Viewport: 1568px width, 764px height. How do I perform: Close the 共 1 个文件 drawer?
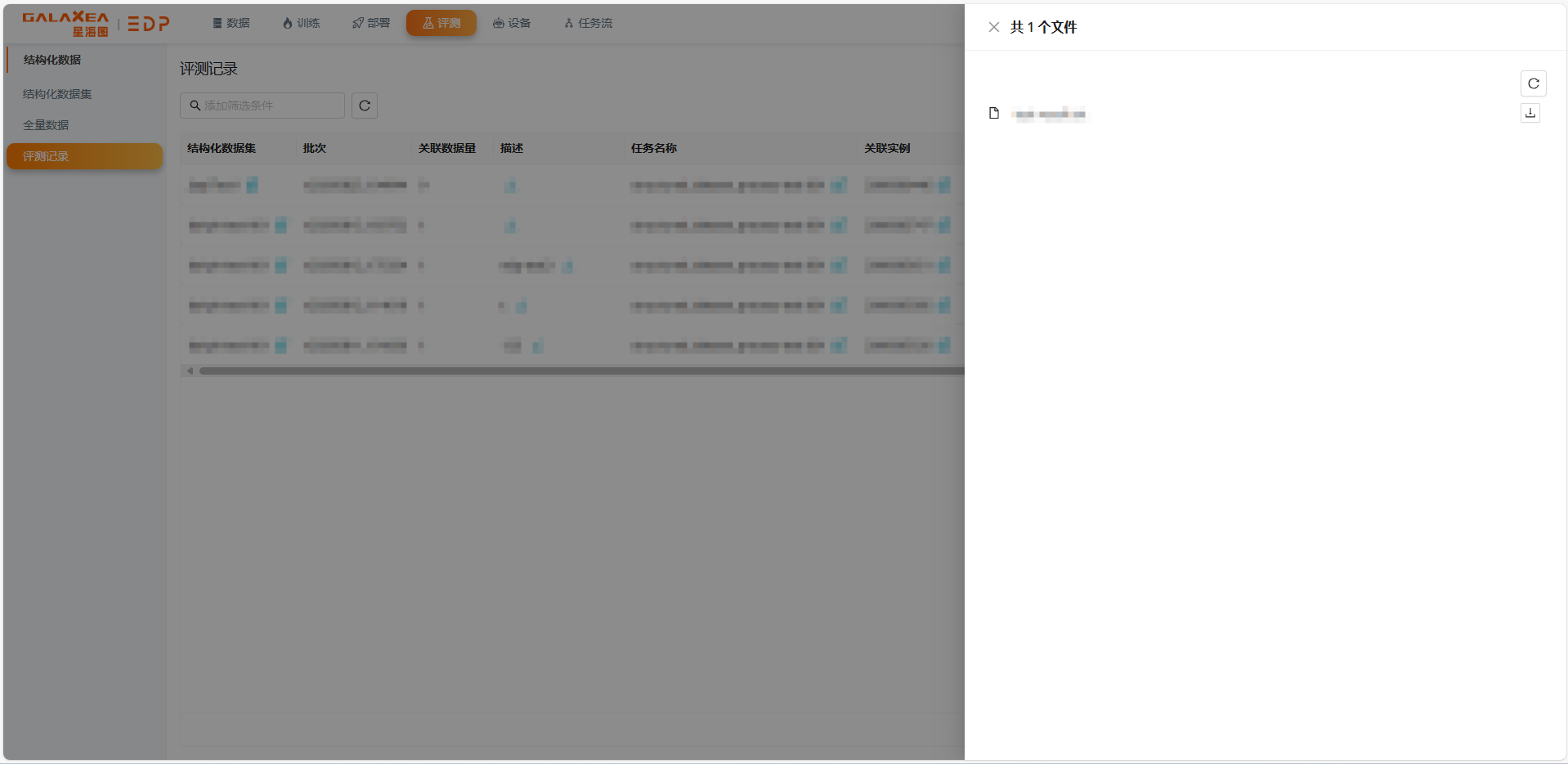(993, 27)
